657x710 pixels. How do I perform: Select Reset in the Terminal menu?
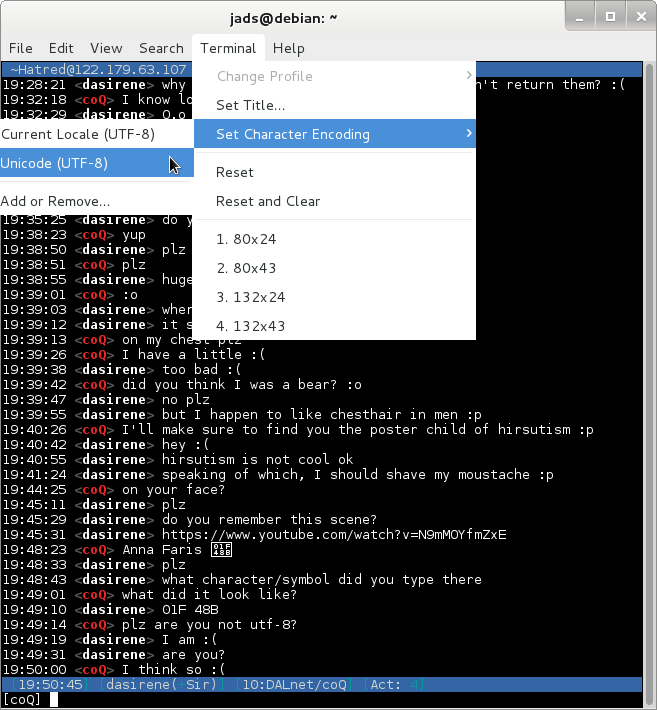[x=335, y=172]
